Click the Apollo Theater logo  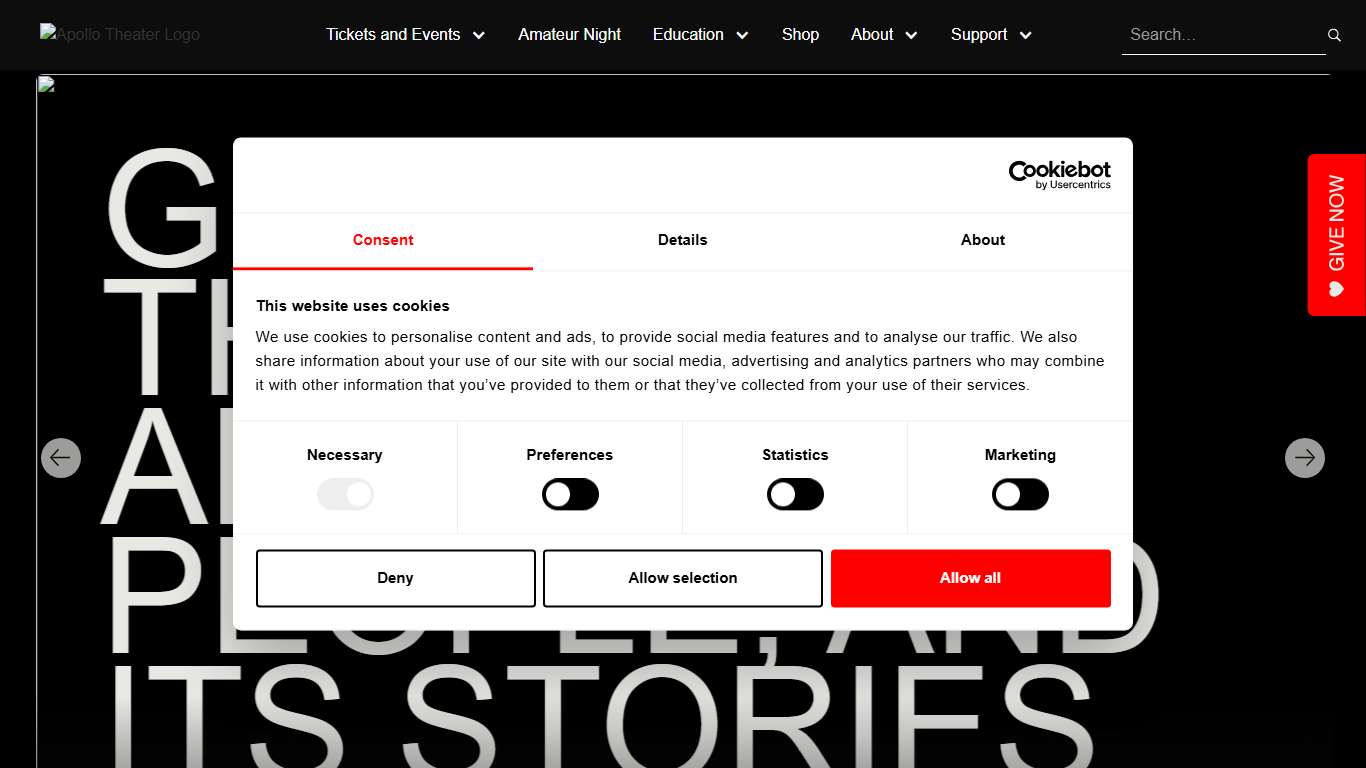[120, 34]
